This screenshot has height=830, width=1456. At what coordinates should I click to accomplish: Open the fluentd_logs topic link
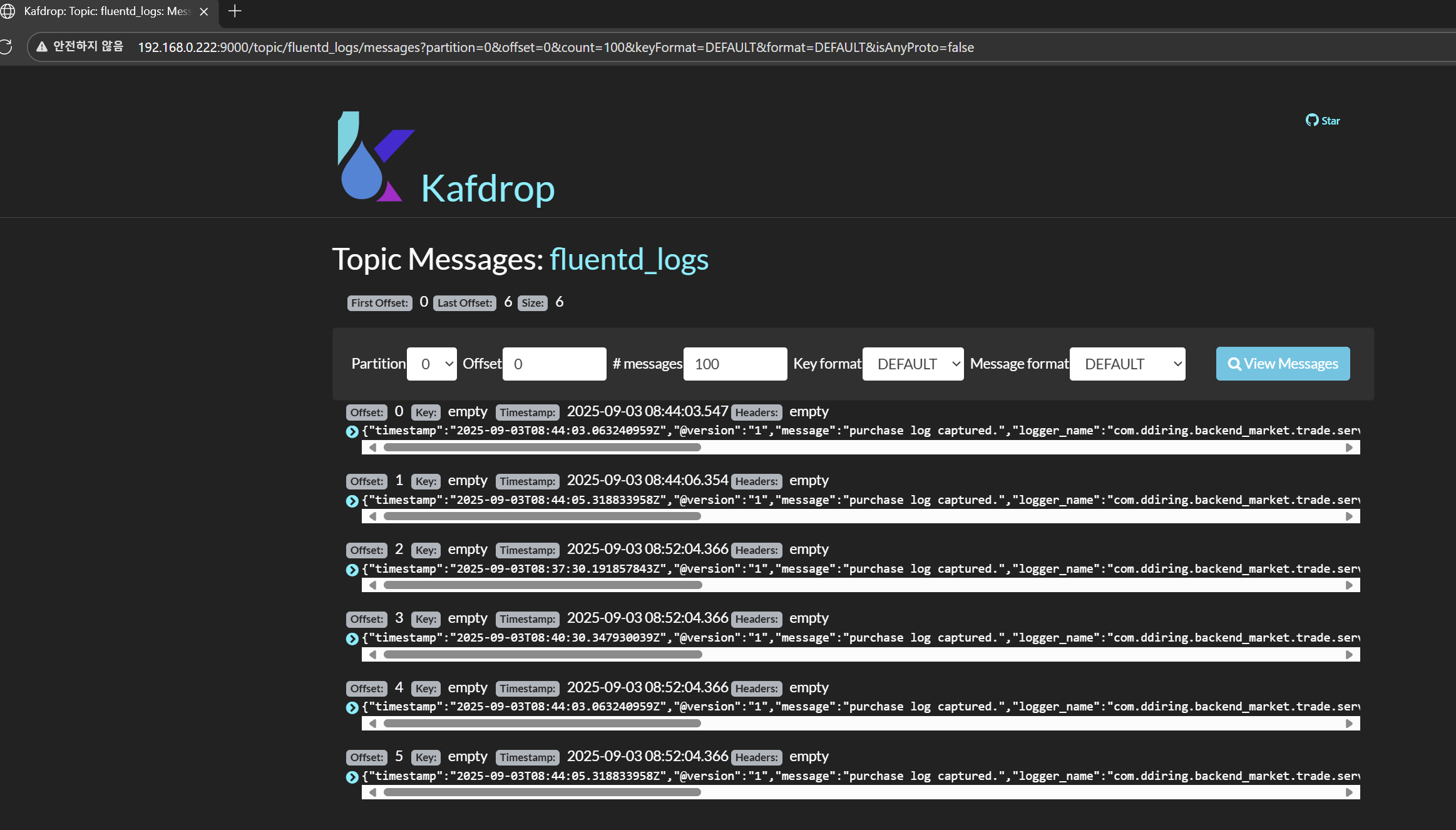tap(628, 259)
